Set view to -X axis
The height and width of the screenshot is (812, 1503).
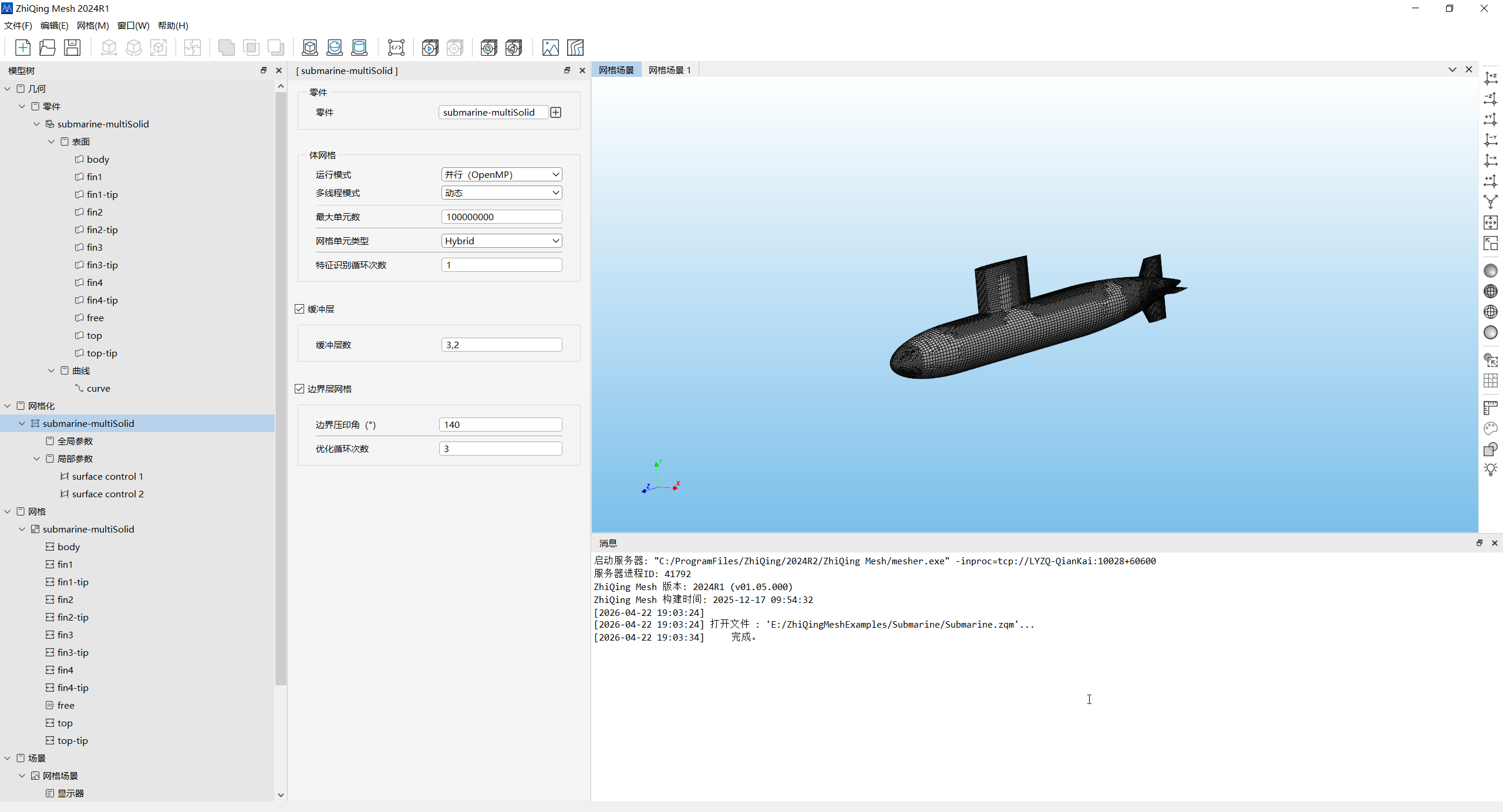tap(1491, 160)
